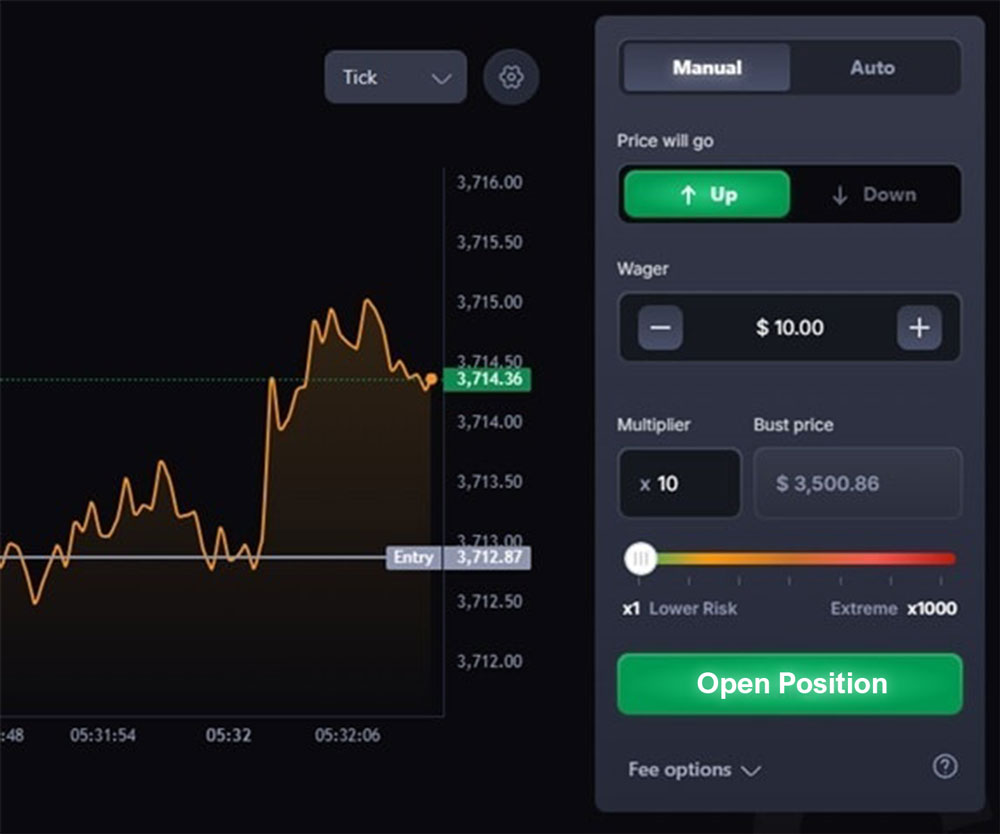Open the chart settings gear icon

(x=511, y=77)
